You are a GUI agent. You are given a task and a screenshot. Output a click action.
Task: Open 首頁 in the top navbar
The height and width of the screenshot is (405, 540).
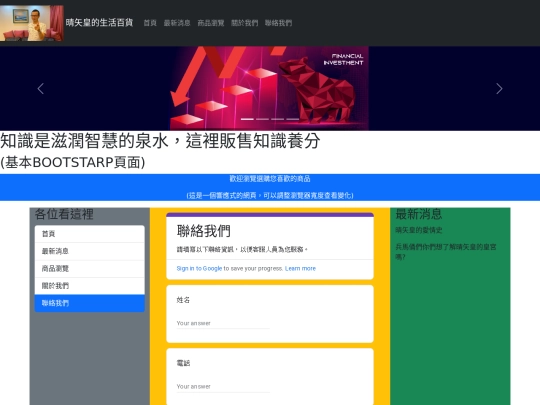[150, 23]
